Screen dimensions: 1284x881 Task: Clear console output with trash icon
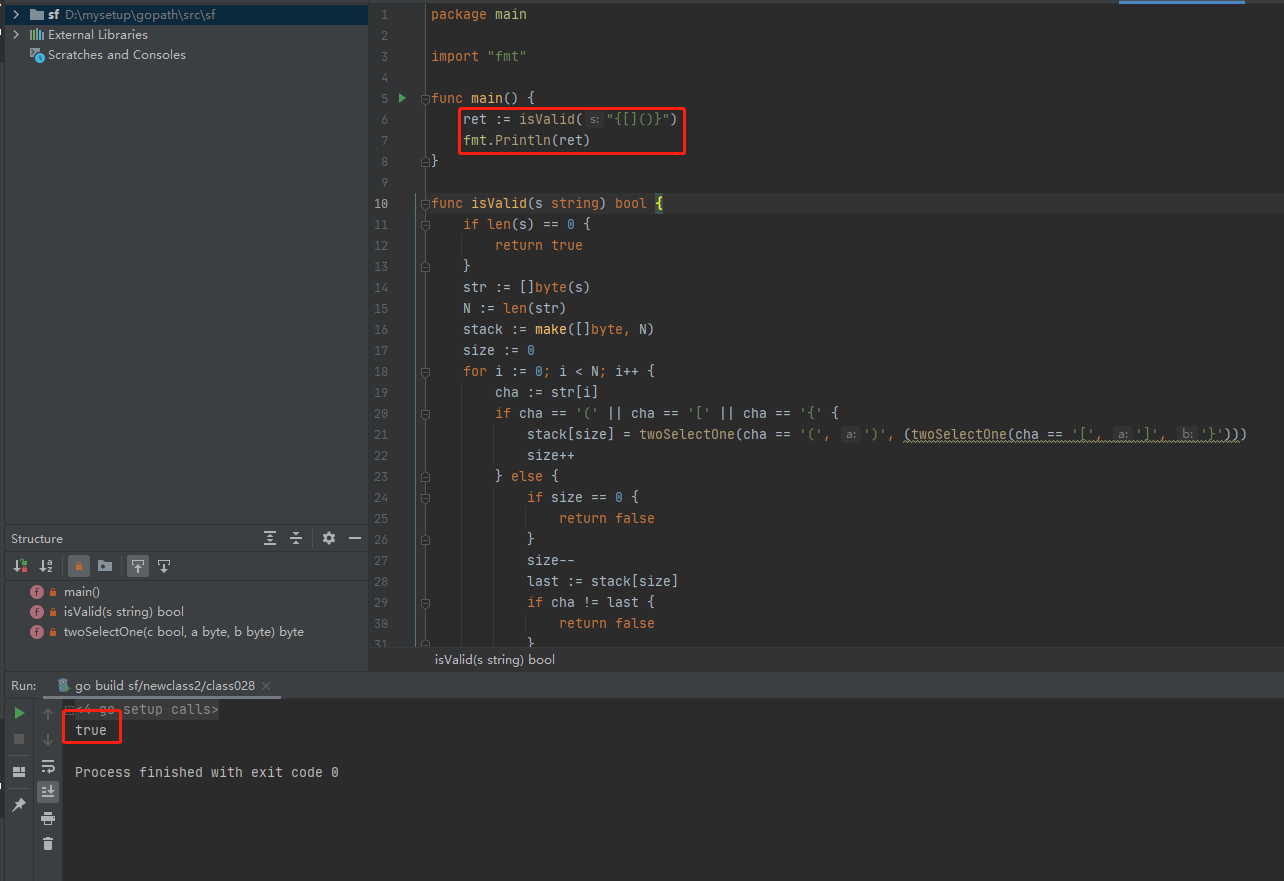point(48,844)
